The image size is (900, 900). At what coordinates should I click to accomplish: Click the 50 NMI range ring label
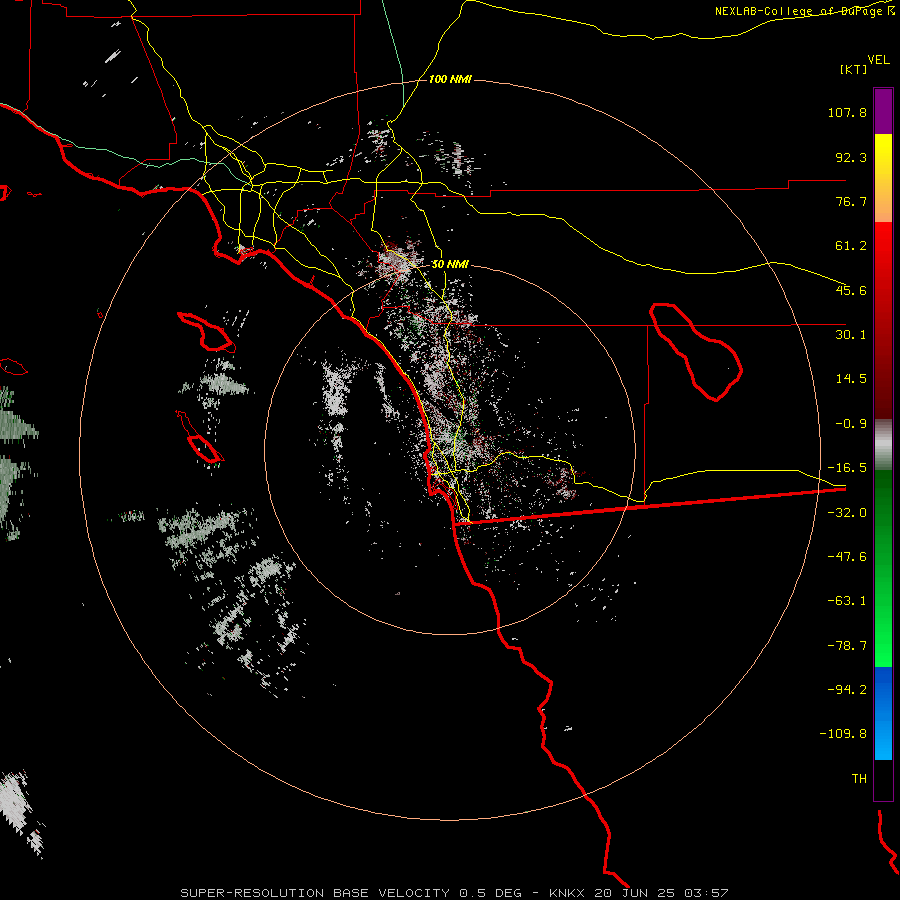click(450, 265)
